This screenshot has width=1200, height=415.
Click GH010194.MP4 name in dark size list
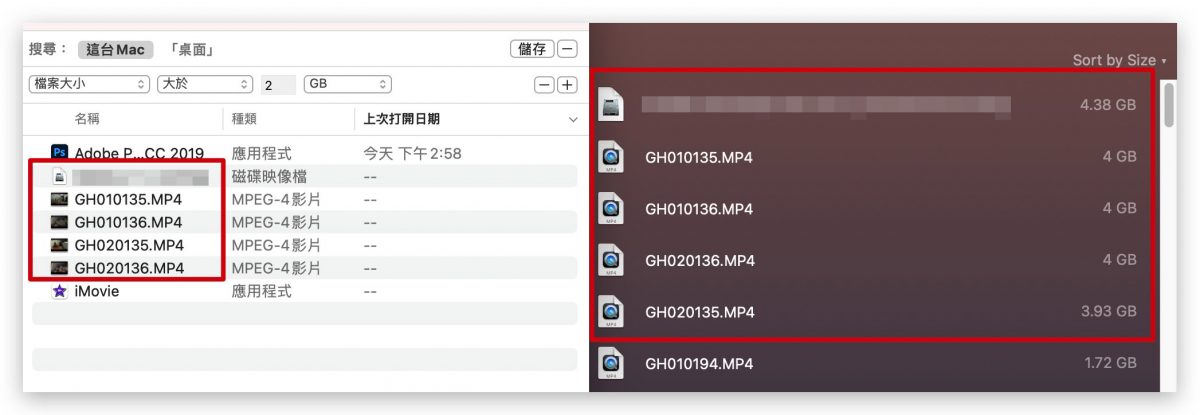[699, 363]
